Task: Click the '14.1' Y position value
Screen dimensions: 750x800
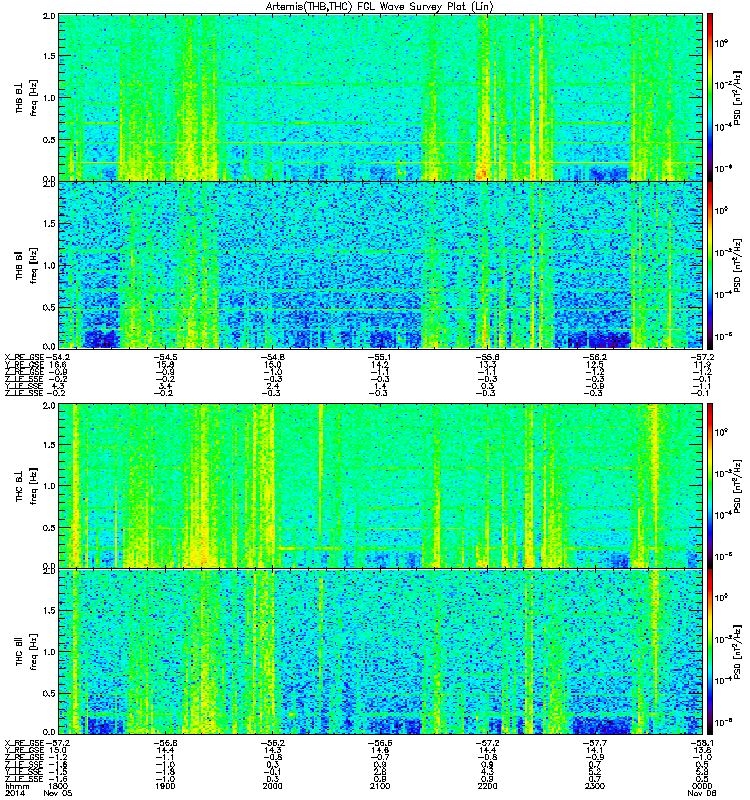Action: point(595,750)
